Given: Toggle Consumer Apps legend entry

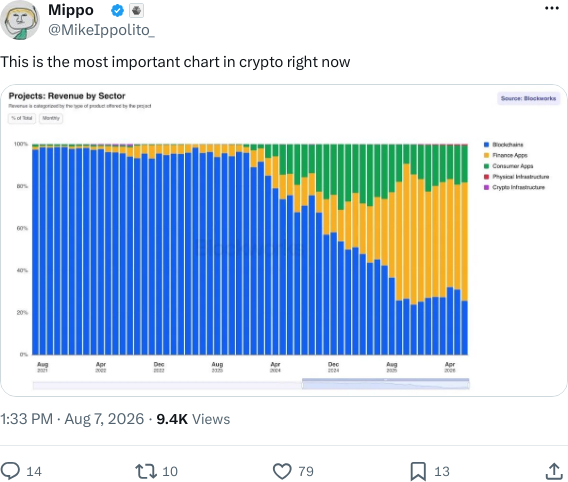Looking at the screenshot, I should 509,166.
